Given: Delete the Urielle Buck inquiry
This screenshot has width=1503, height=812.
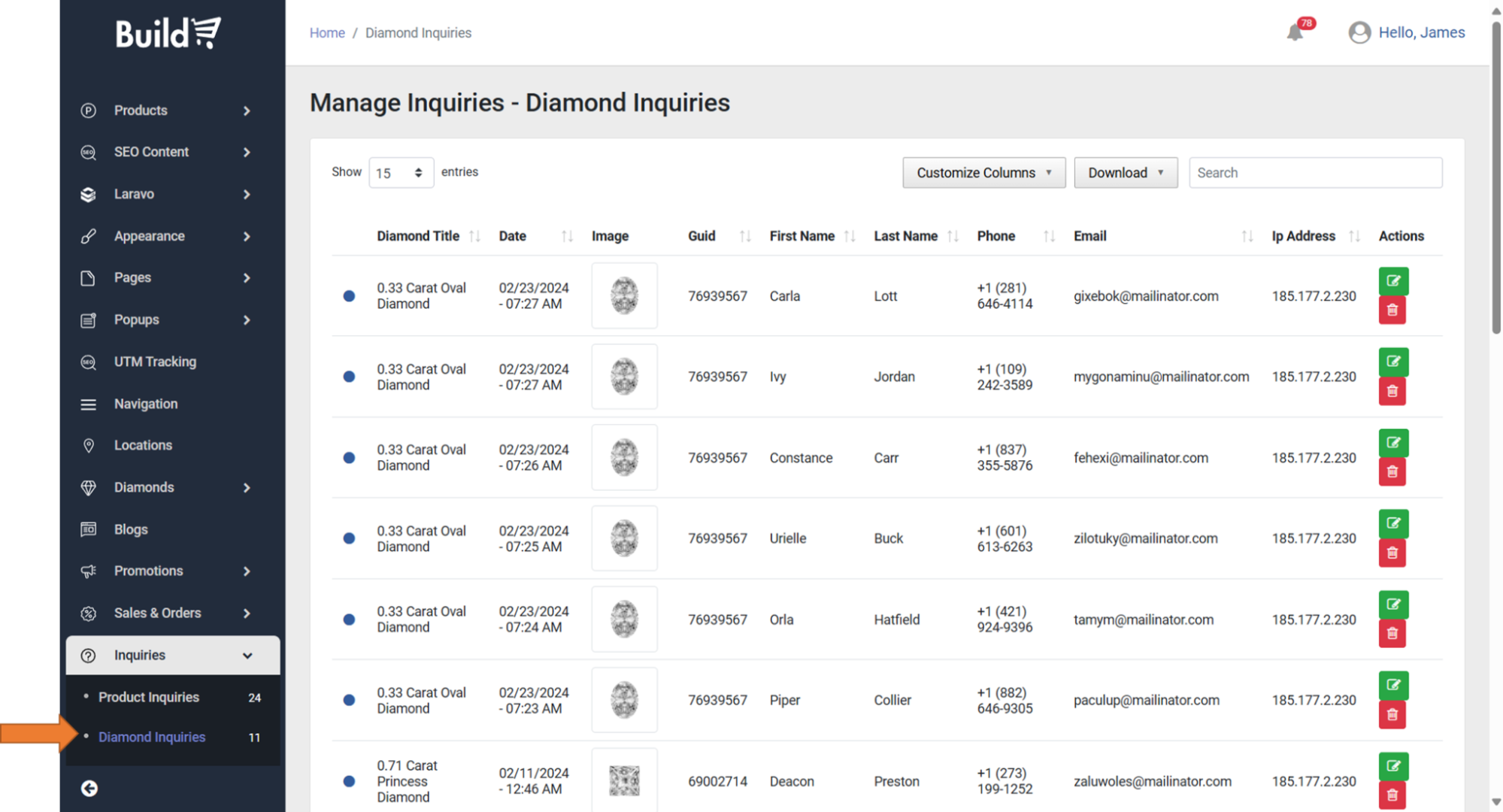Looking at the screenshot, I should point(1392,553).
